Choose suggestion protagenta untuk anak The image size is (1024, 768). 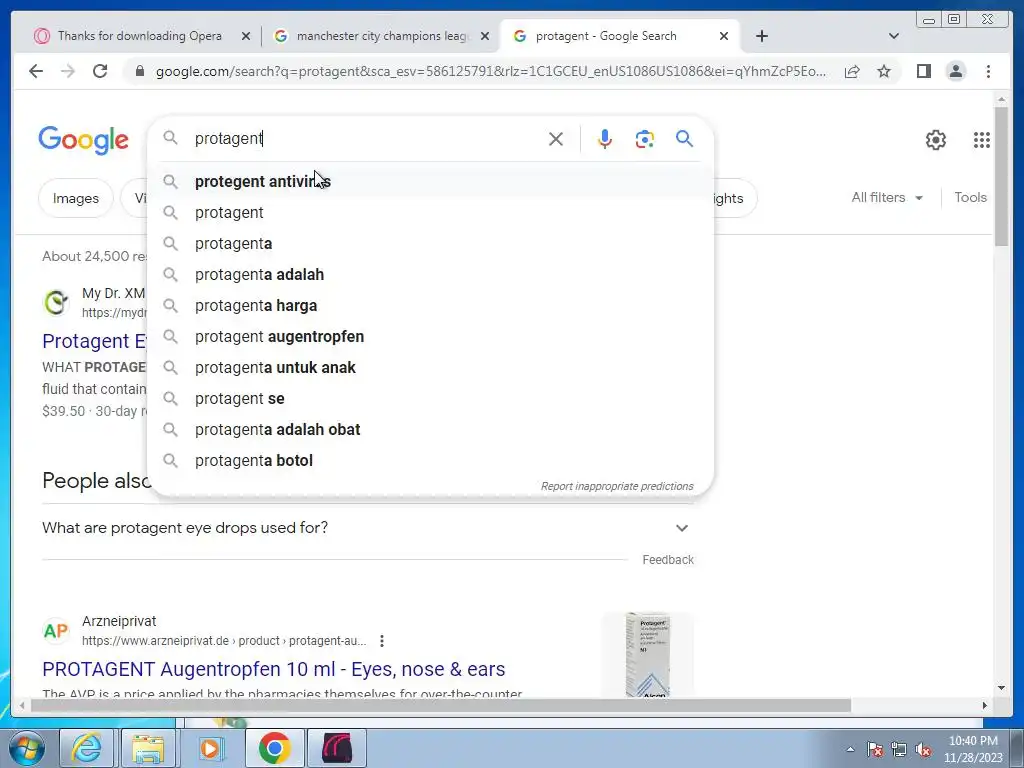[x=430, y=368]
